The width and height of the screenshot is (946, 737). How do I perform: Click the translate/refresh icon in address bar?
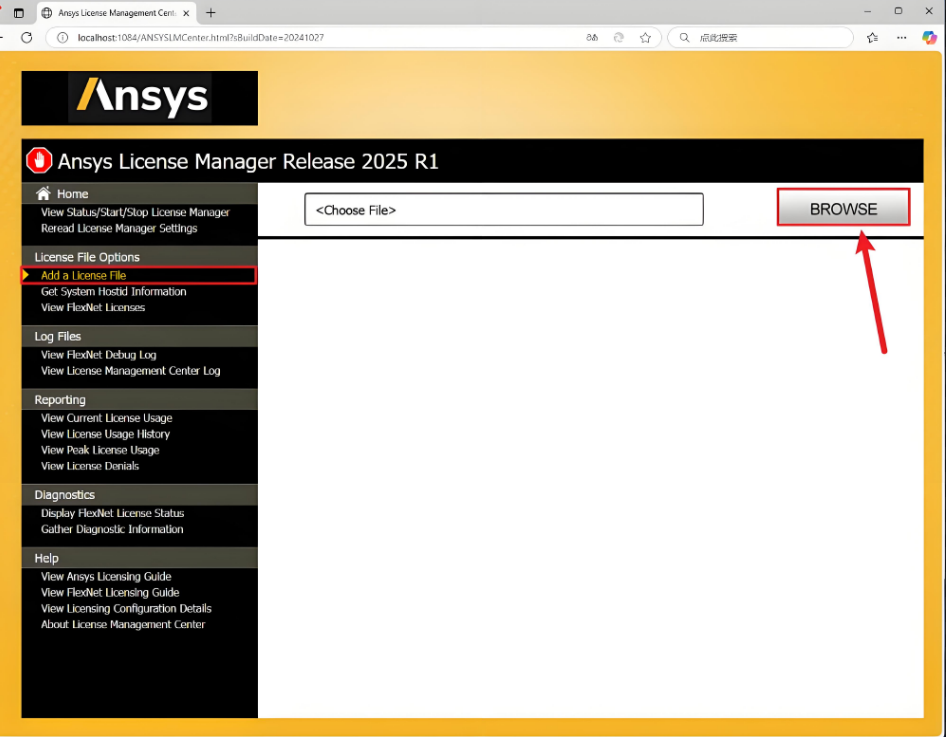[618, 37]
